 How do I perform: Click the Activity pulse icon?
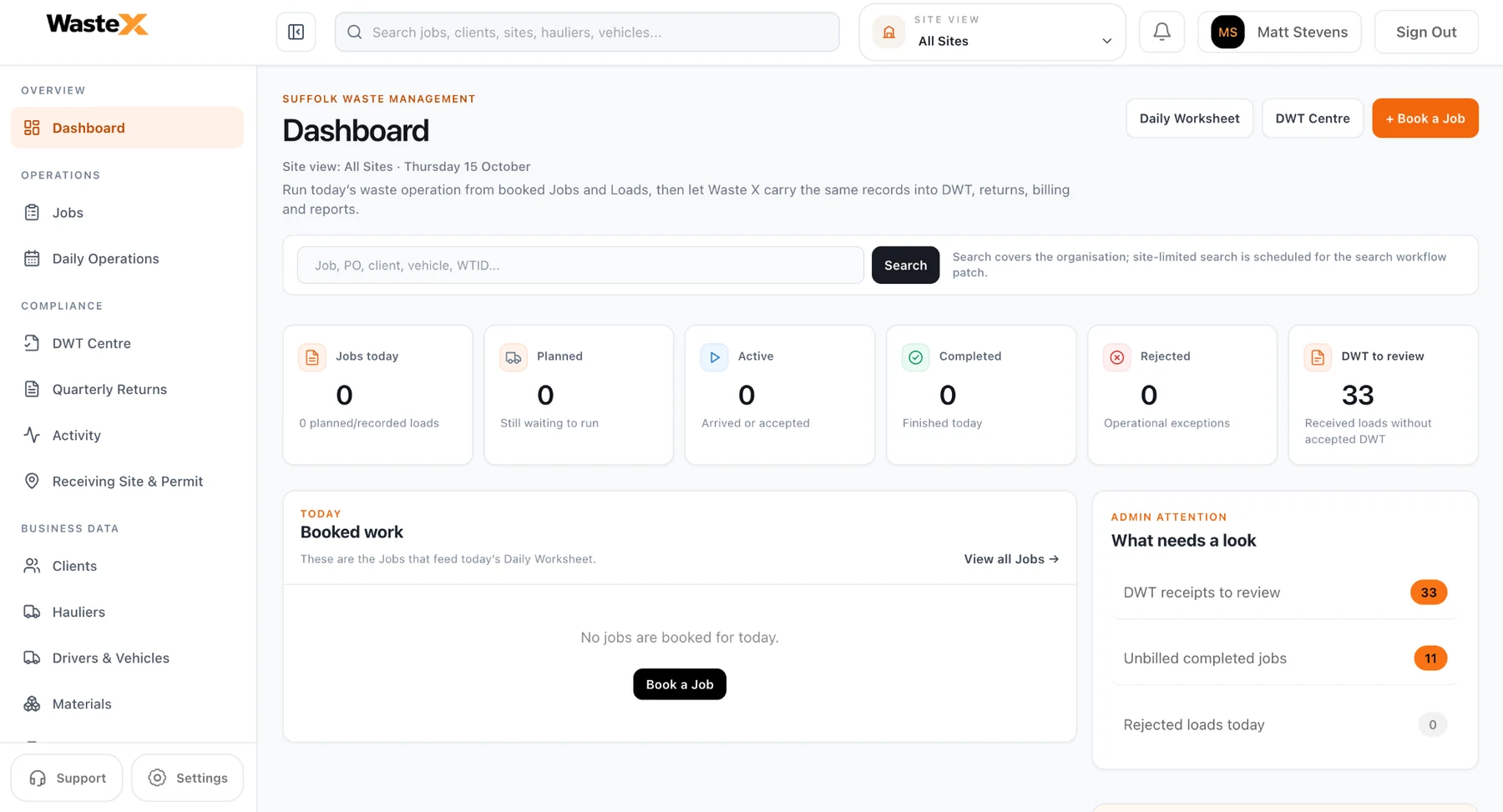[x=32, y=435]
